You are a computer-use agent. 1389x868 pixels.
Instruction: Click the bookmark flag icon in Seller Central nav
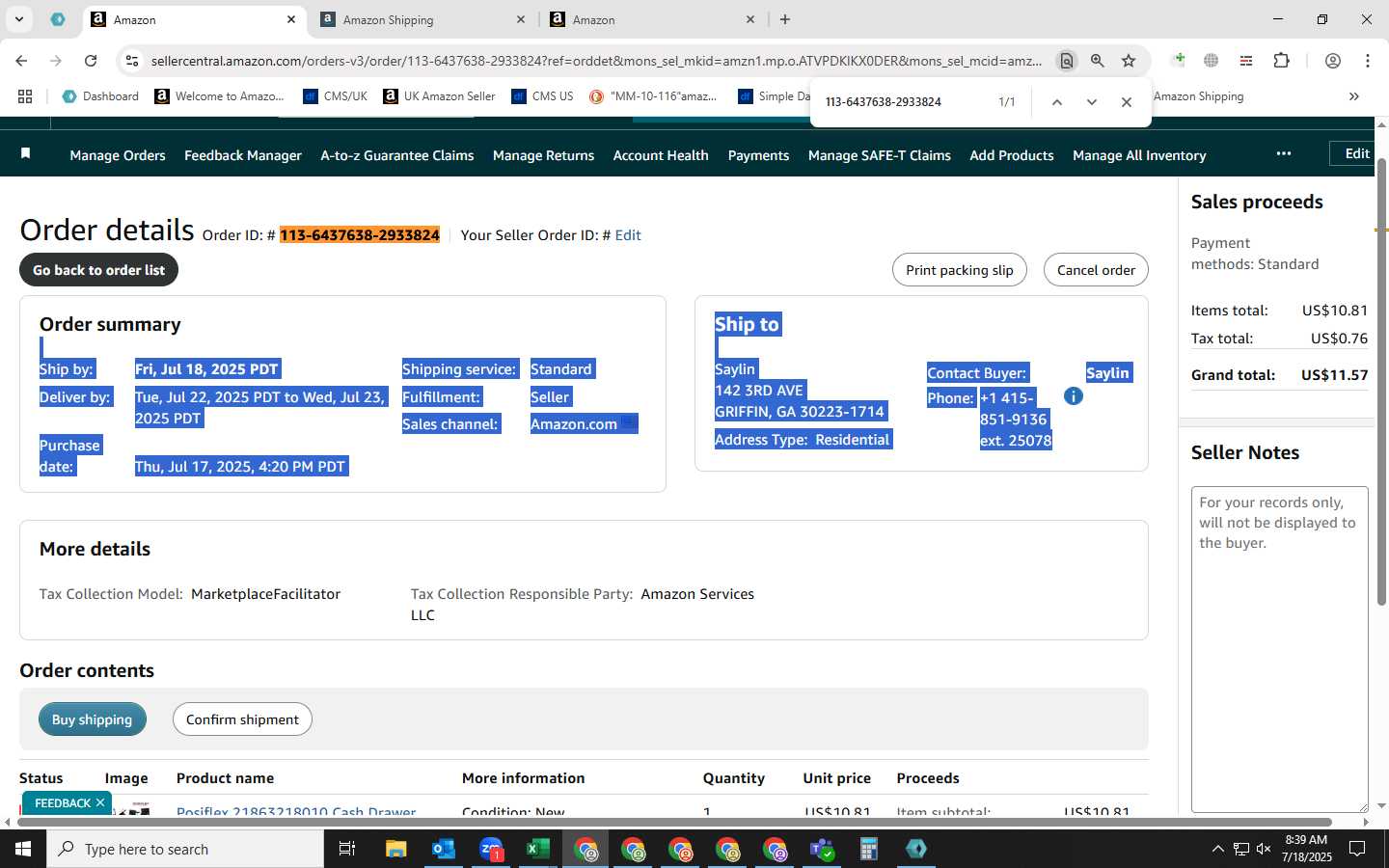[x=26, y=153]
